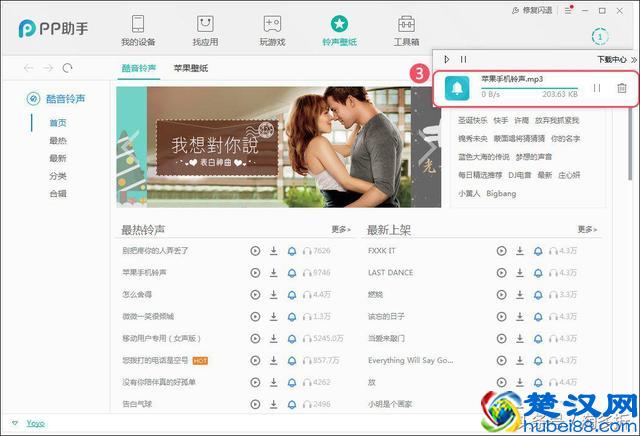The height and width of the screenshot is (436, 640).
Task: Play the 怎么舍得 ringtone
Action: point(255,294)
